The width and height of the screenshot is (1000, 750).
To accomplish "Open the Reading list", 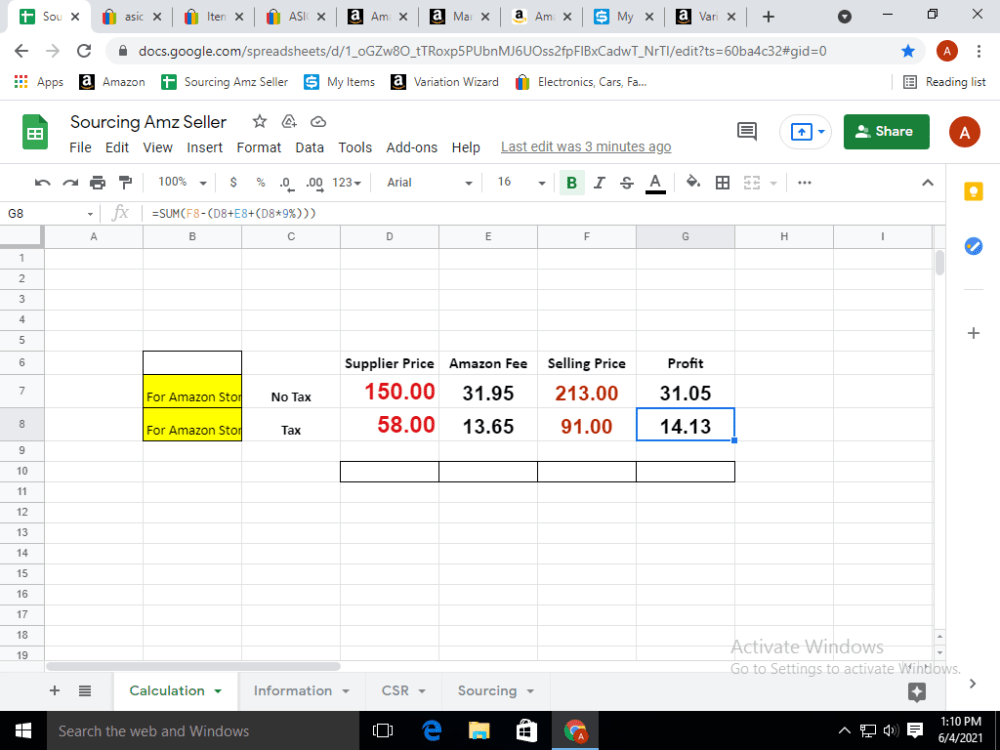I will (945, 82).
